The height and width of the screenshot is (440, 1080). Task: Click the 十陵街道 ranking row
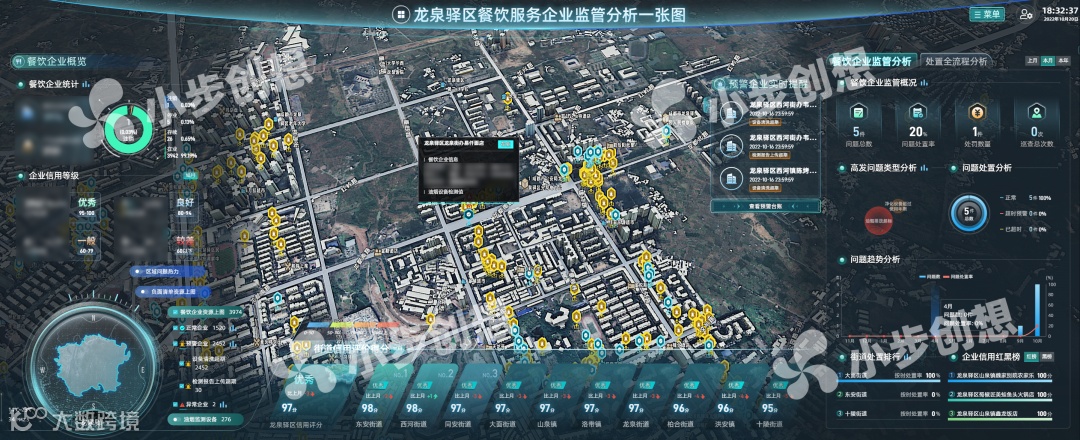(x=890, y=415)
